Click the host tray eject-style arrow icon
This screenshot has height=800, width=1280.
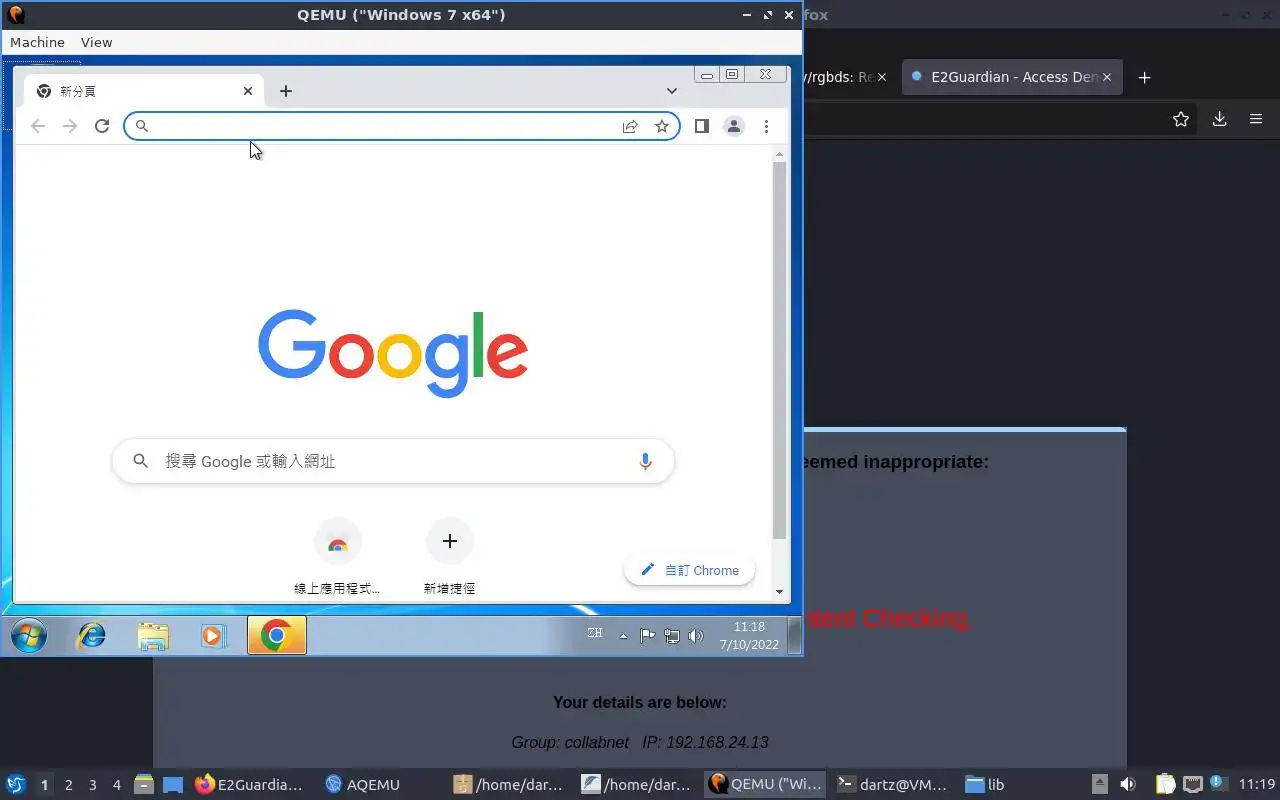[1099, 785]
